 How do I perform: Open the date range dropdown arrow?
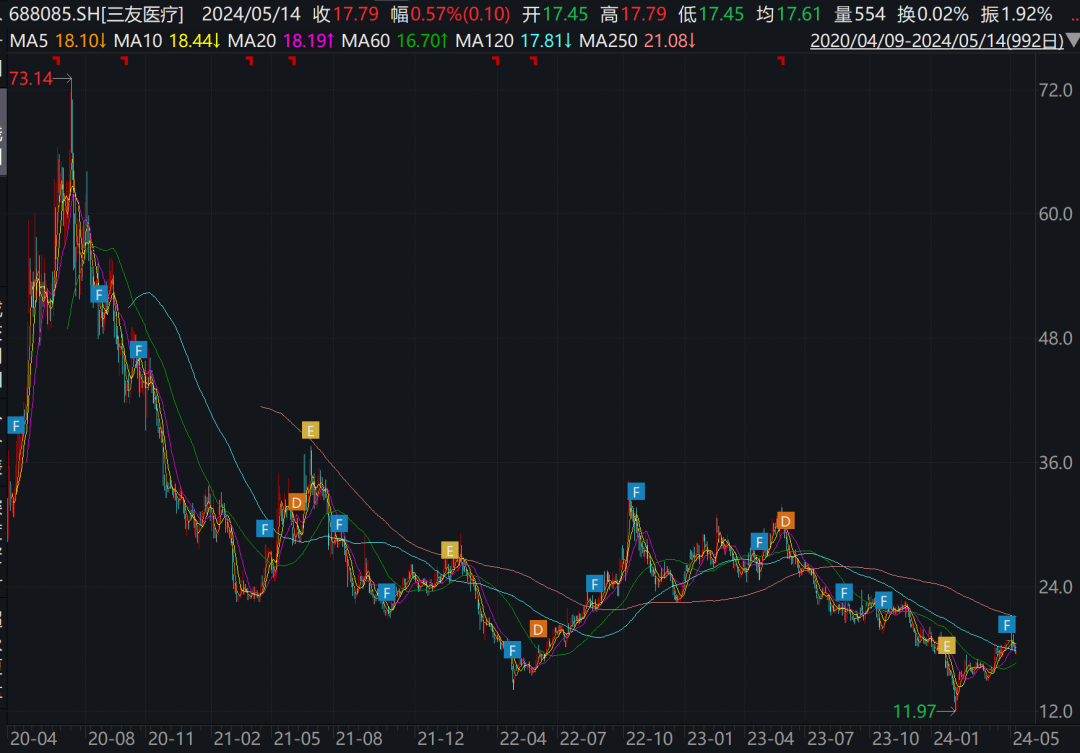pos(1072,41)
